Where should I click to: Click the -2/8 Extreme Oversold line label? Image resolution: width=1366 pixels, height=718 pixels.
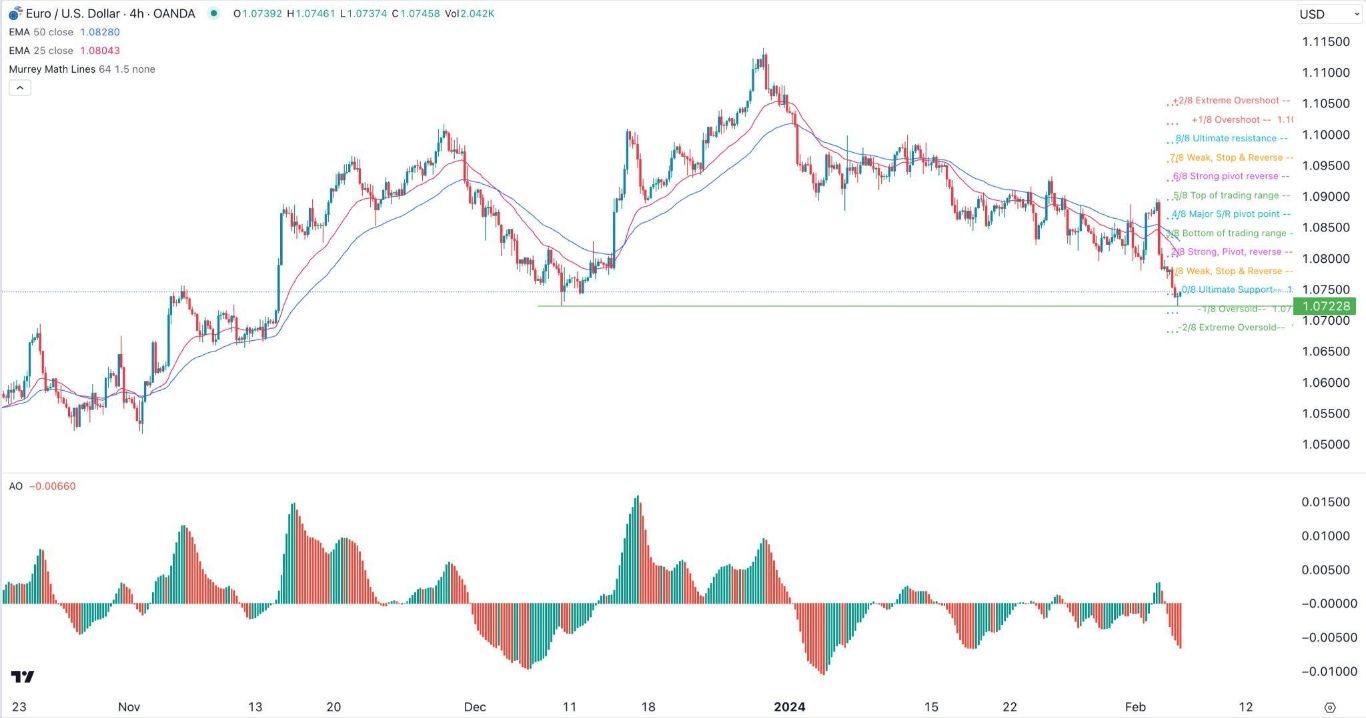1230,327
